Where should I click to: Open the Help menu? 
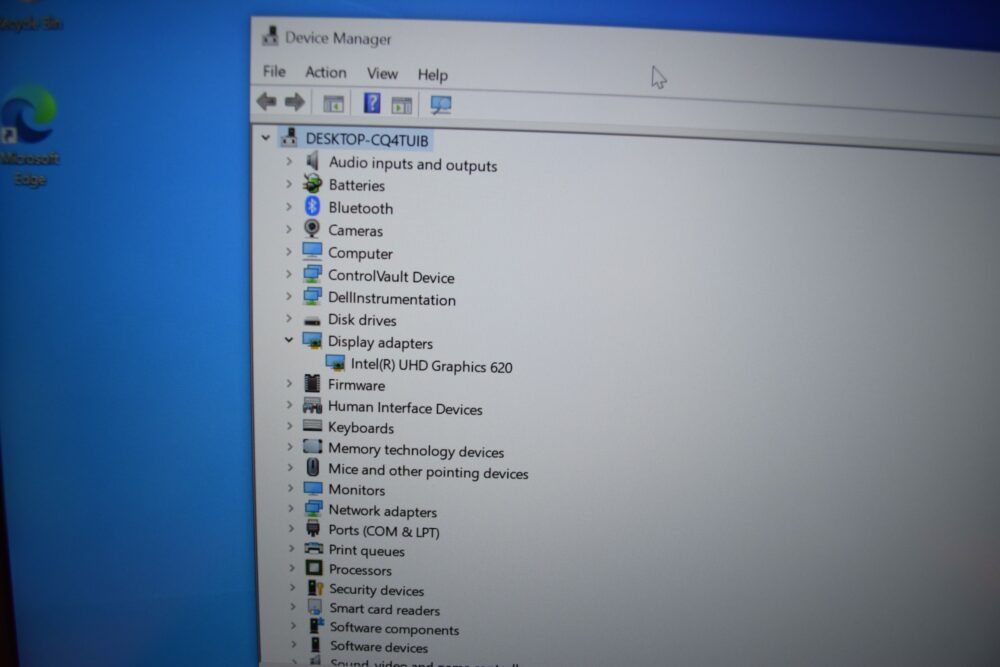tap(432, 75)
